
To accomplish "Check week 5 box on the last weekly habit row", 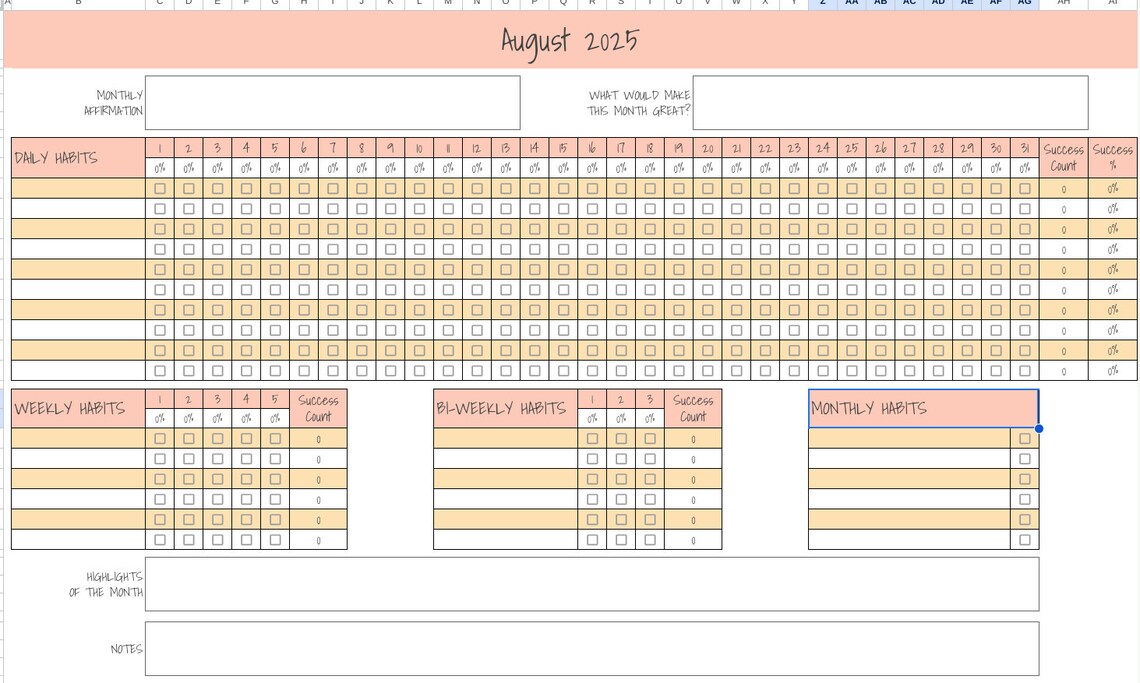I will coord(274,540).
